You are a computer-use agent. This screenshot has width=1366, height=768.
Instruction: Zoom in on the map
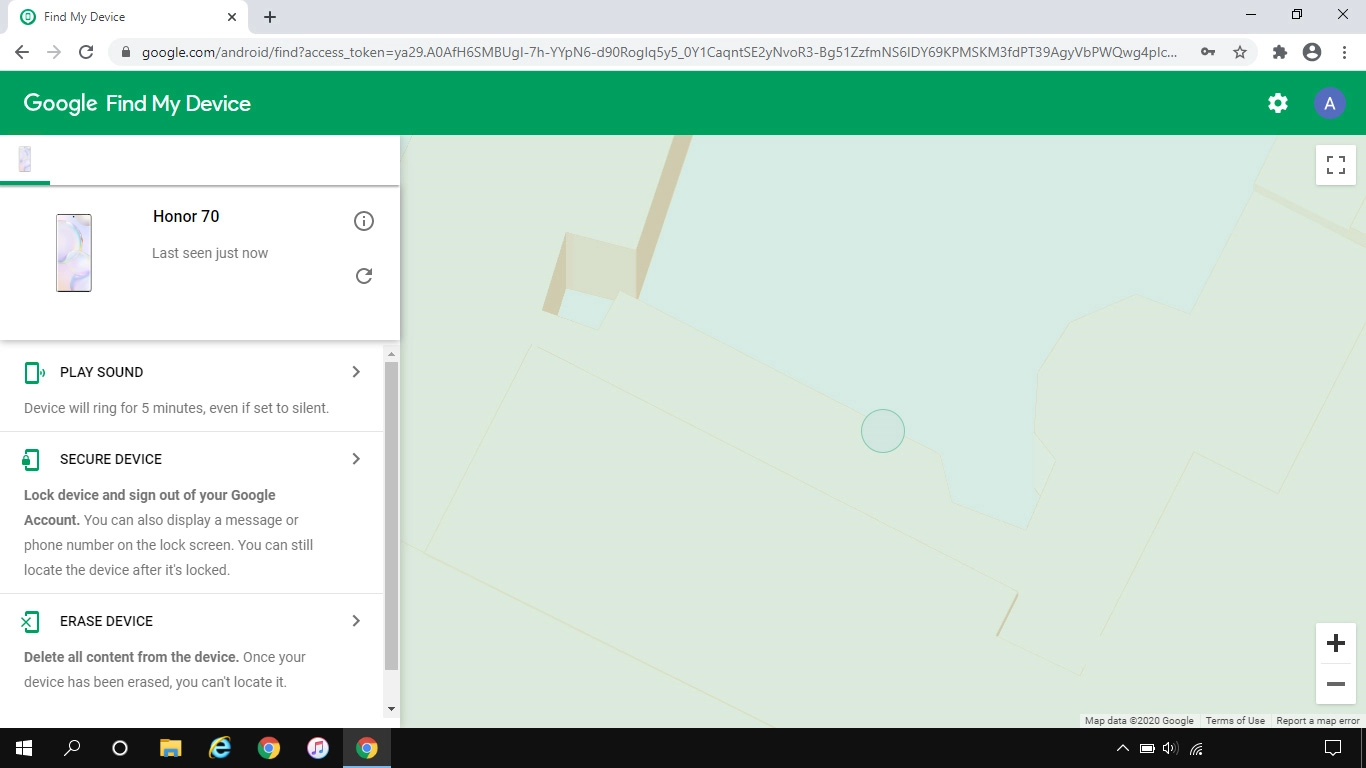(x=1335, y=643)
